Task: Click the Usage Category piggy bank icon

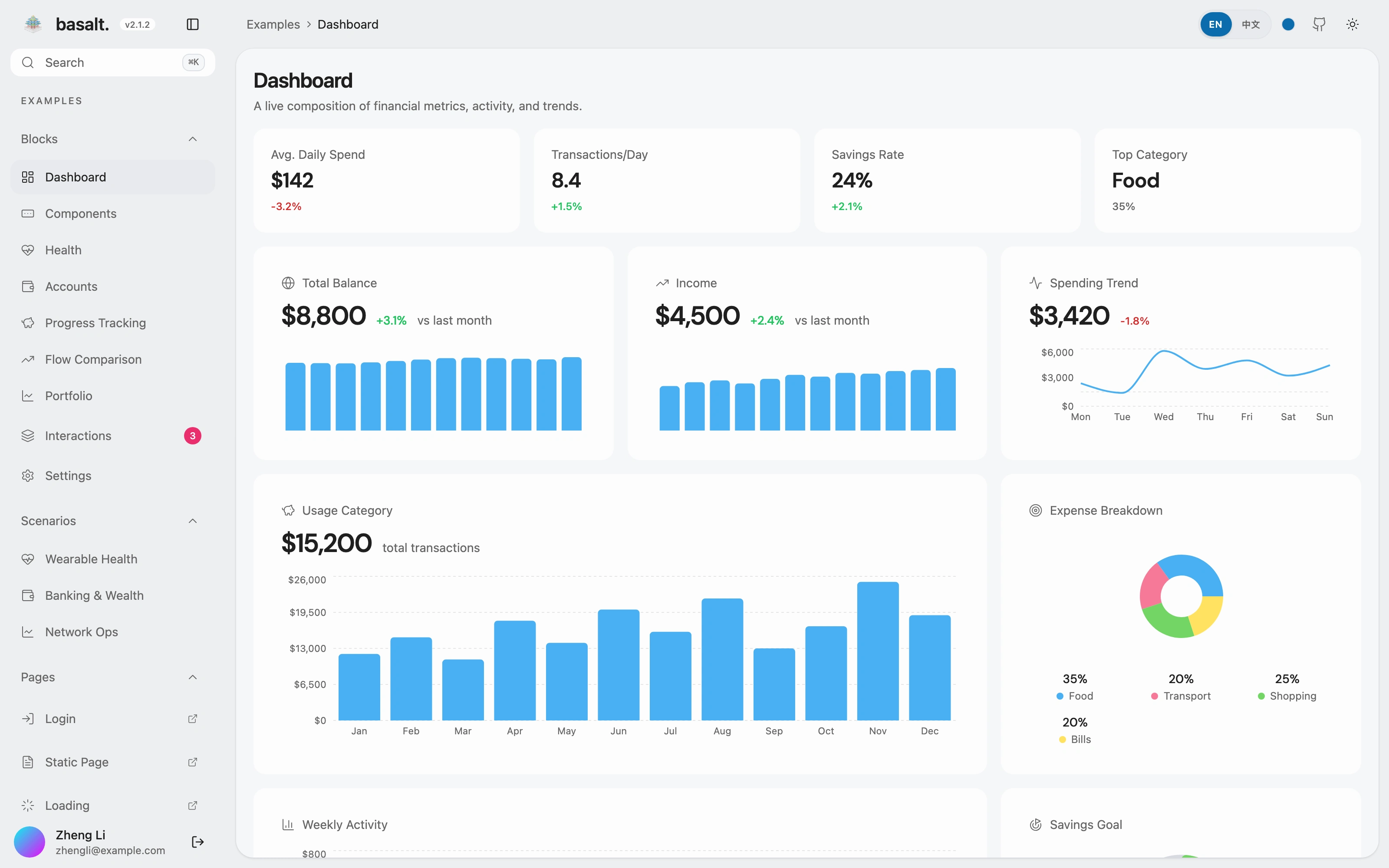Action: [x=288, y=510]
